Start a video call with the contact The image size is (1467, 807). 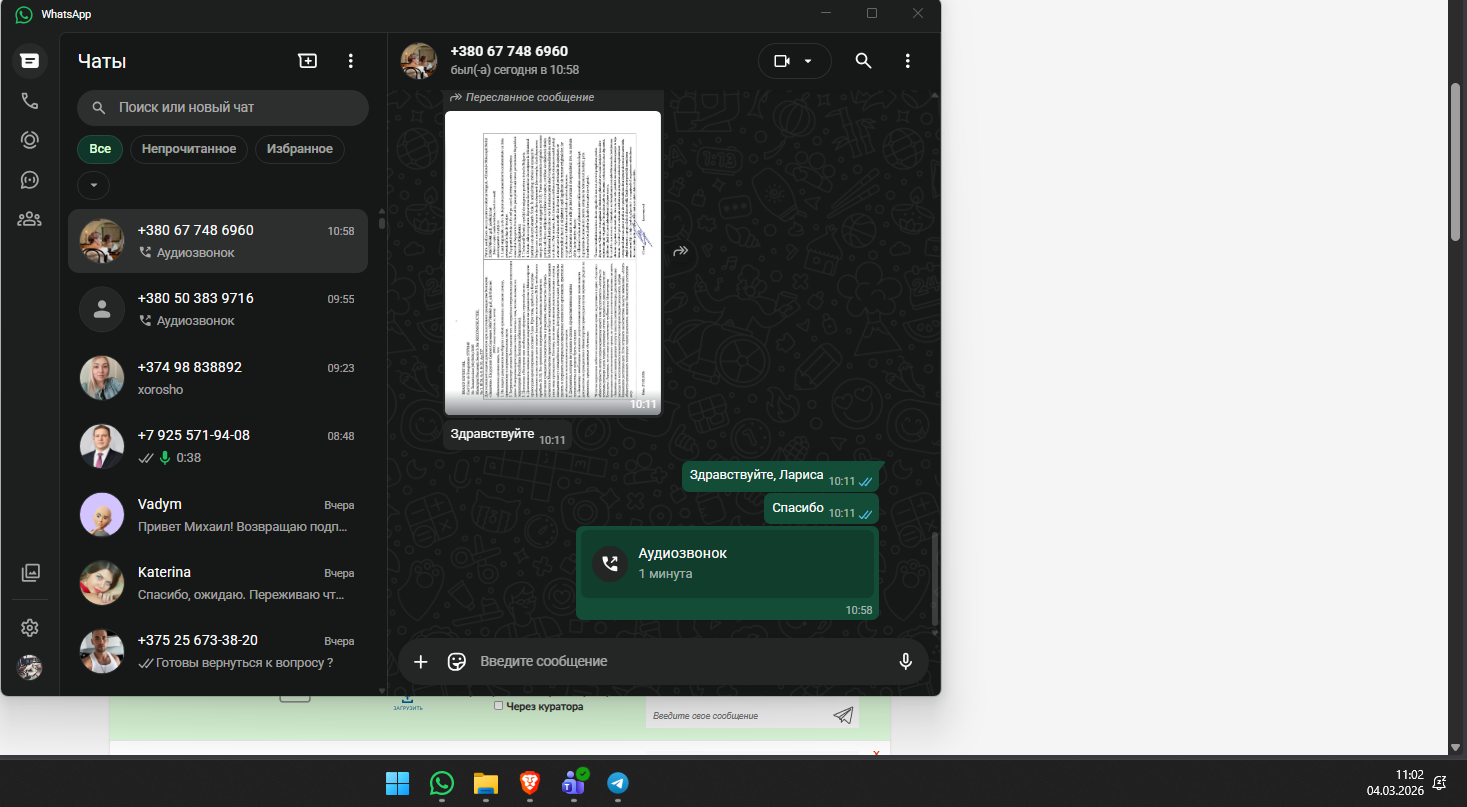coord(782,61)
